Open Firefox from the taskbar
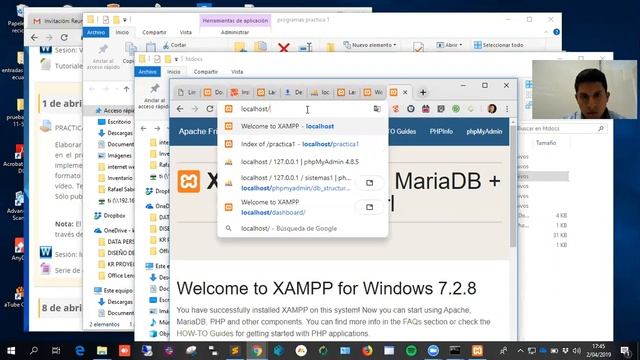 click(367, 351)
